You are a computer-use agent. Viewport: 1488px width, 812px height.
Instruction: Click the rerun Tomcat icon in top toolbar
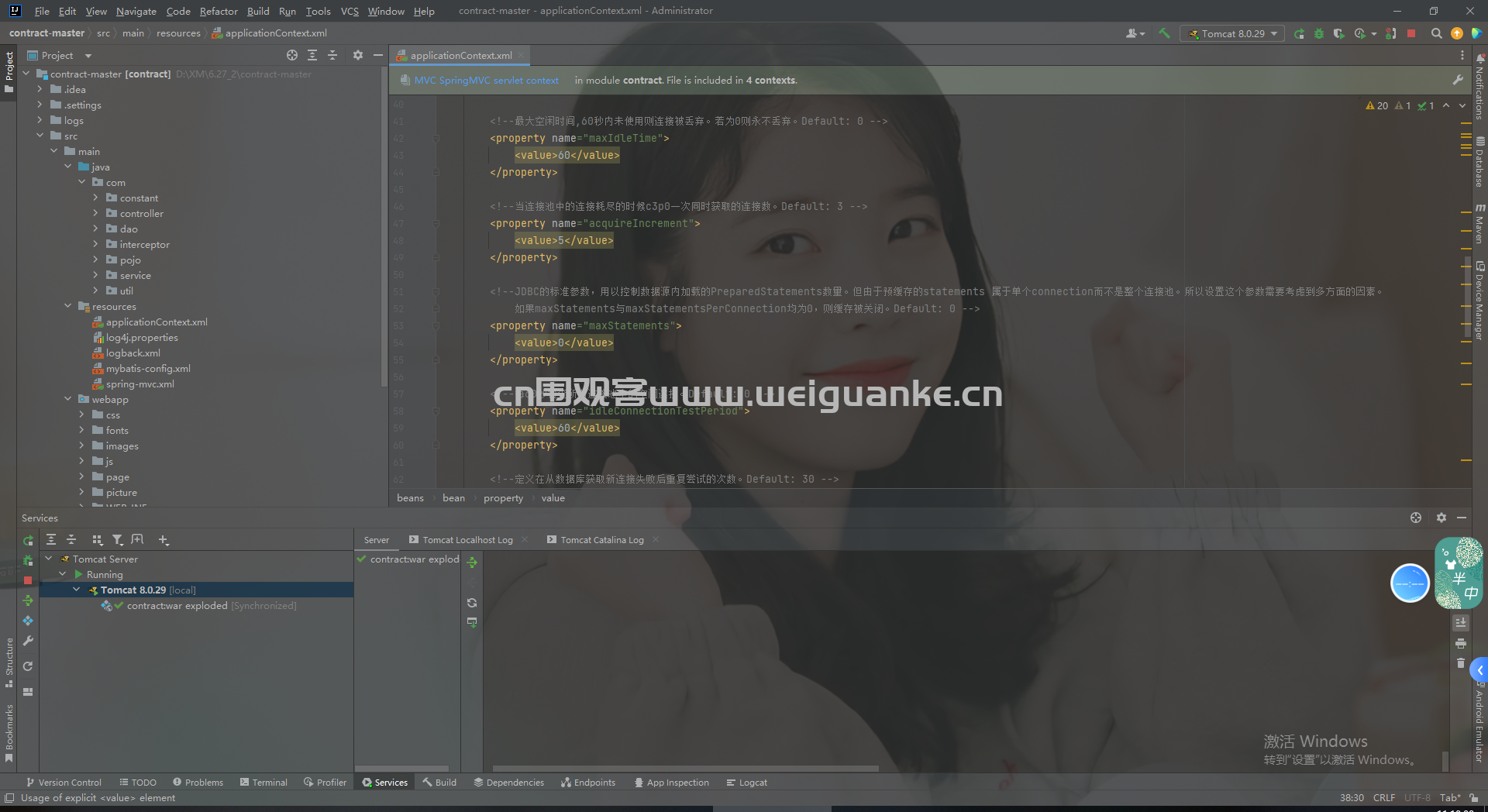(x=1299, y=33)
